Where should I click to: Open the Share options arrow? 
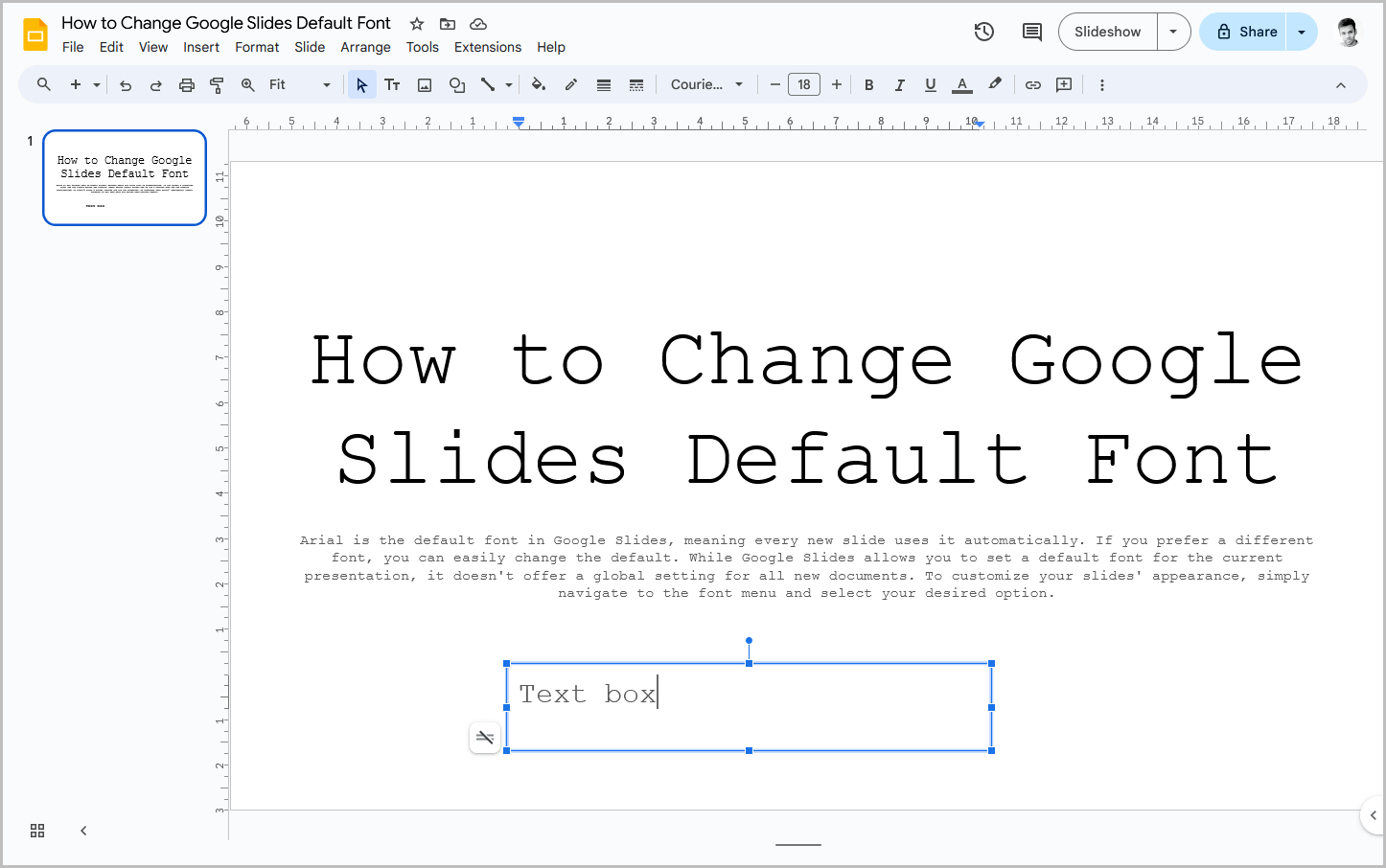pos(1302,32)
